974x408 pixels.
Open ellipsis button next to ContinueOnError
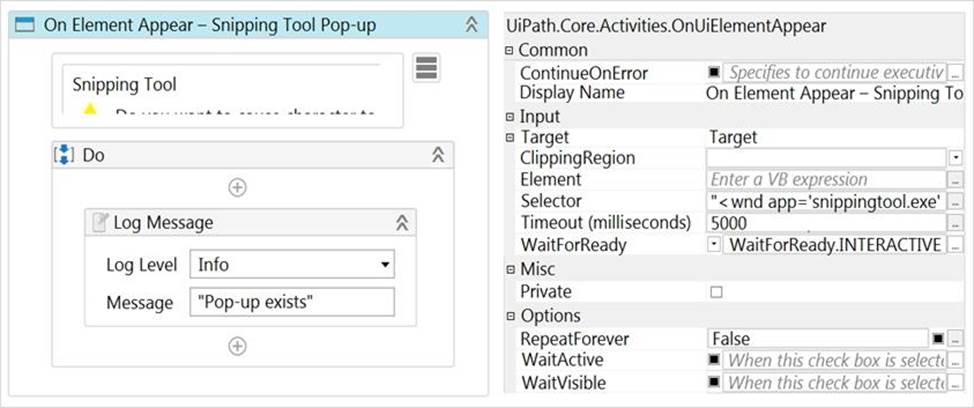[x=955, y=73]
